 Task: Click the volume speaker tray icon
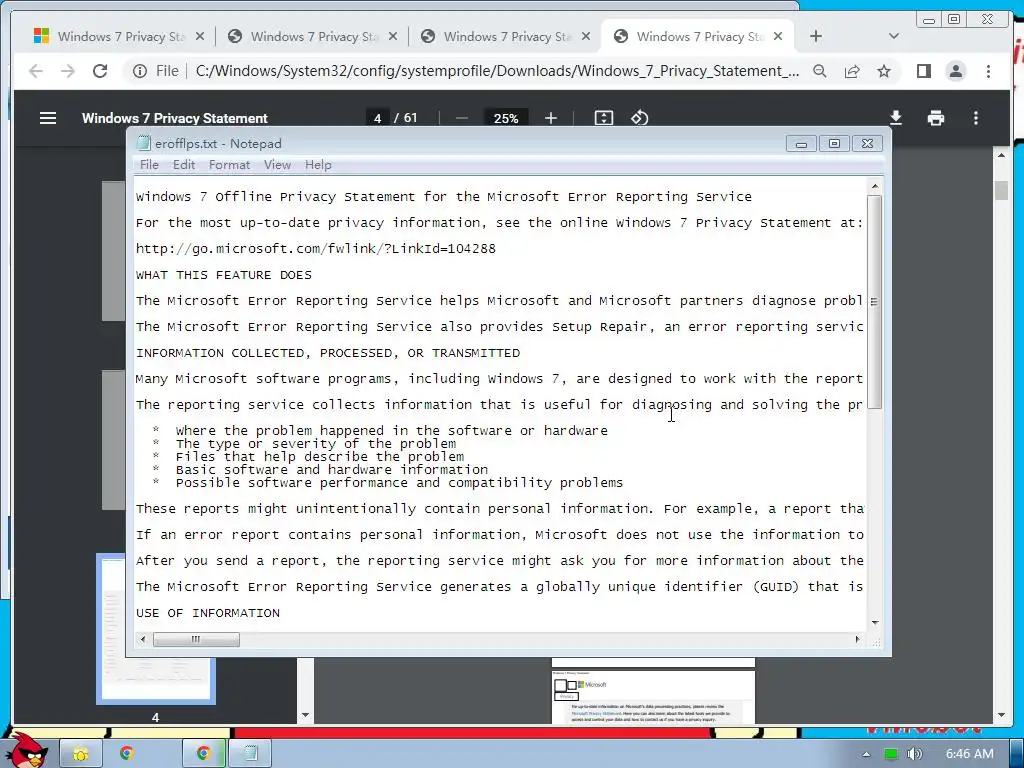(x=915, y=754)
